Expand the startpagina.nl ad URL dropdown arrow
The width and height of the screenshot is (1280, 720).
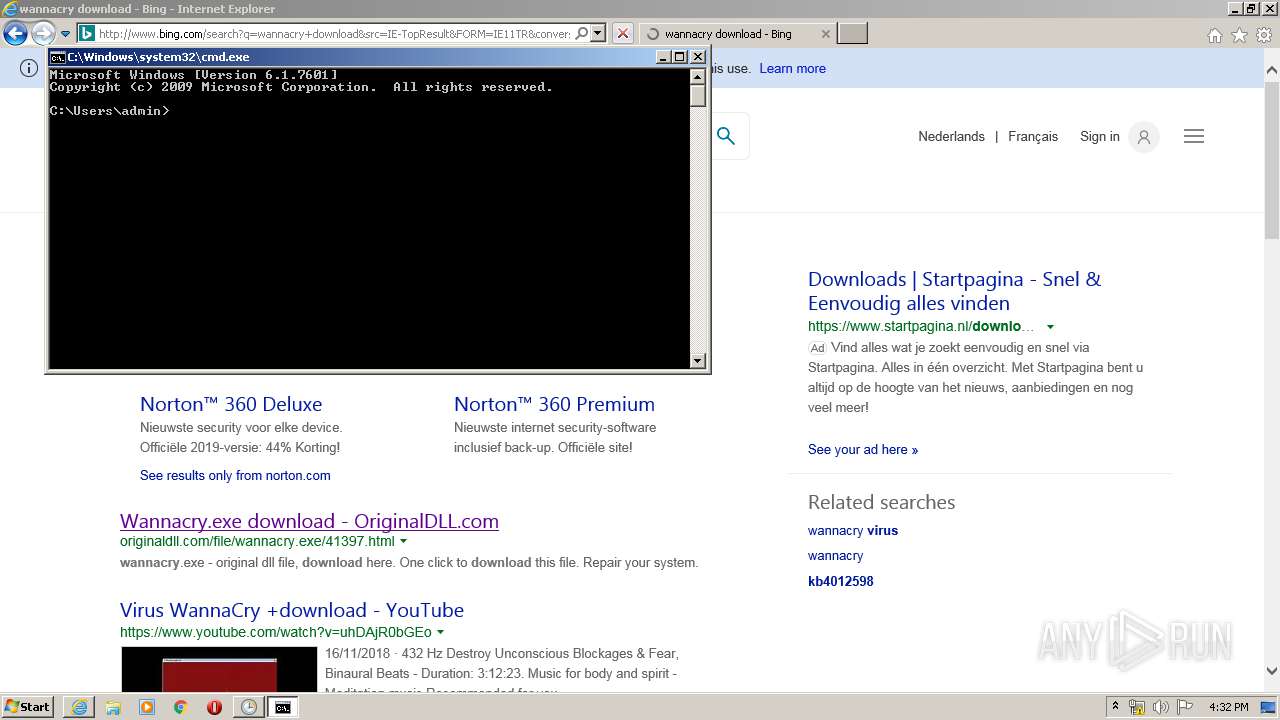(x=1050, y=327)
